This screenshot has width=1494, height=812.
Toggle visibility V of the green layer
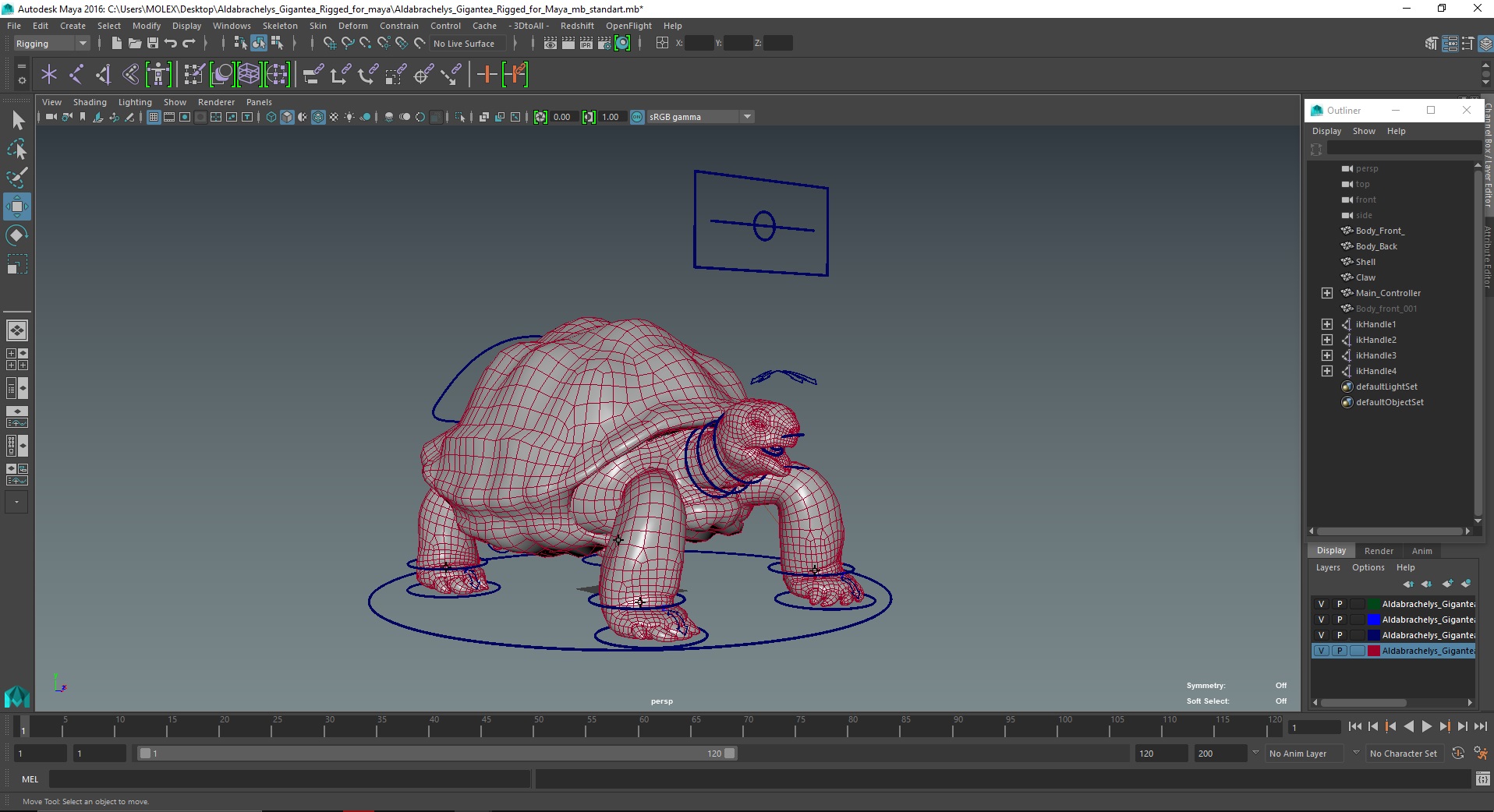point(1321,604)
